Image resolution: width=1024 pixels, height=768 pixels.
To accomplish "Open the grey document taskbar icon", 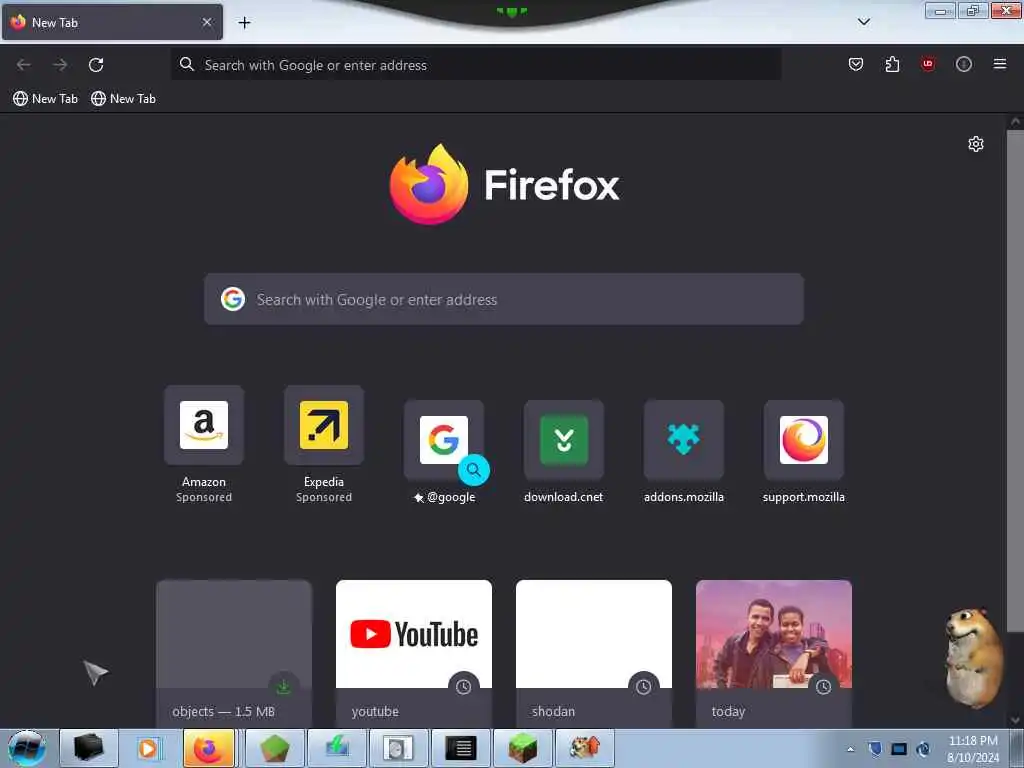I will coord(398,748).
